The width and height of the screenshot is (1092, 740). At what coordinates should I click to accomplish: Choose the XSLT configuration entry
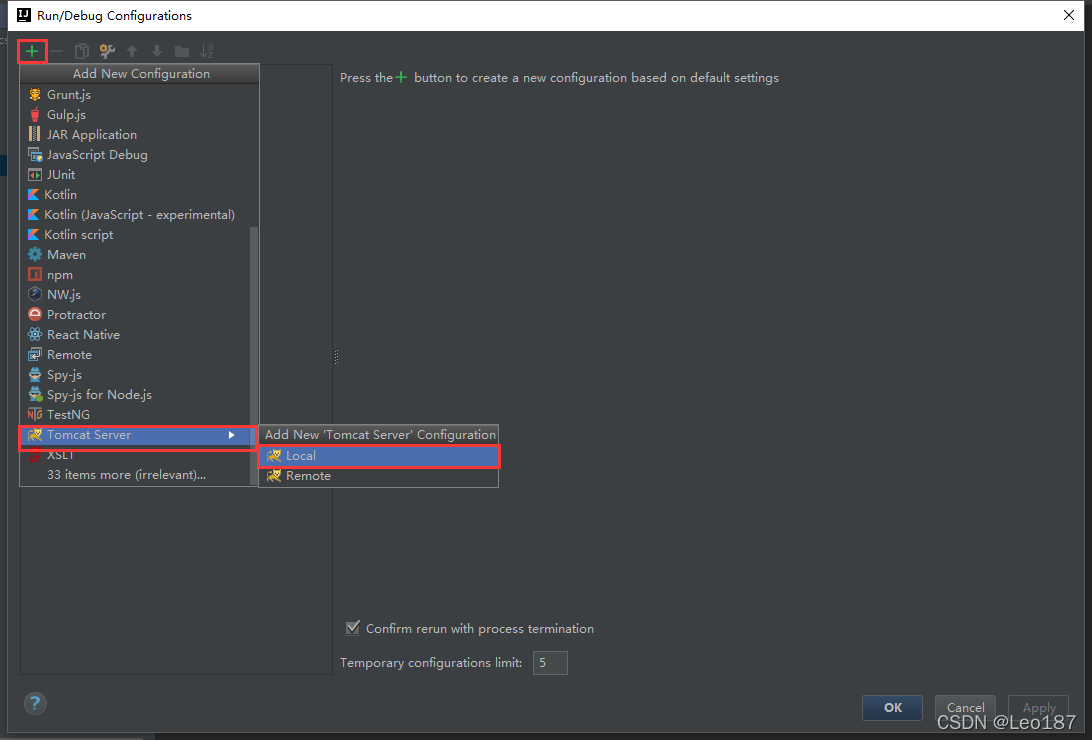(x=136, y=455)
